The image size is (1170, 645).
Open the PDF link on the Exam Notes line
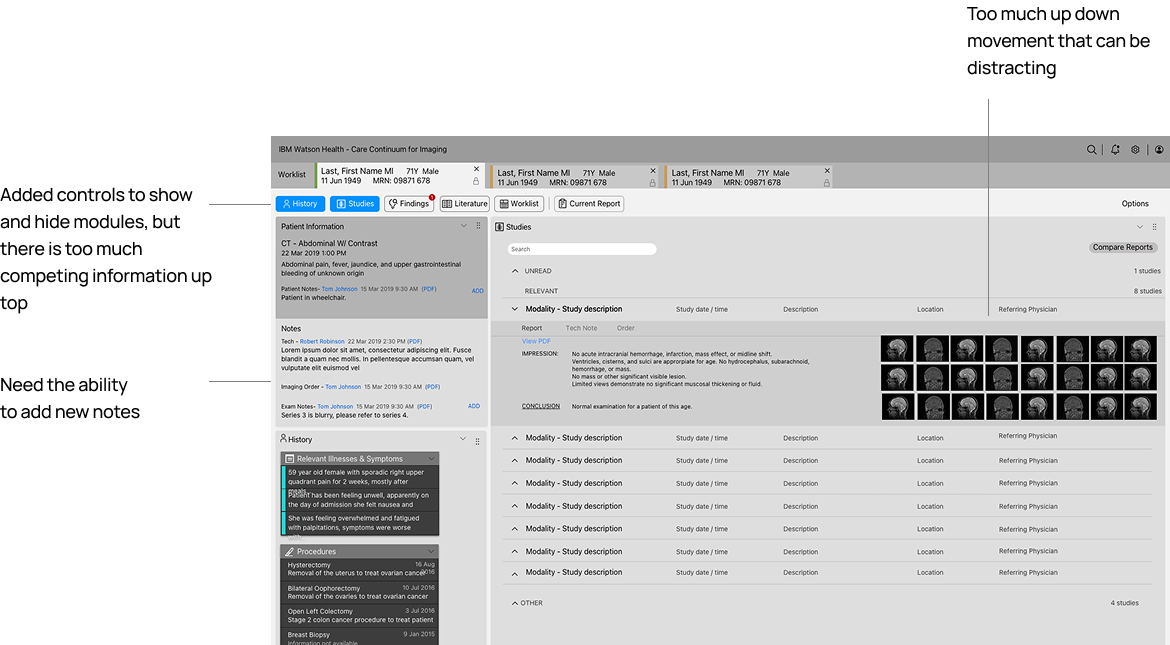[425, 407]
